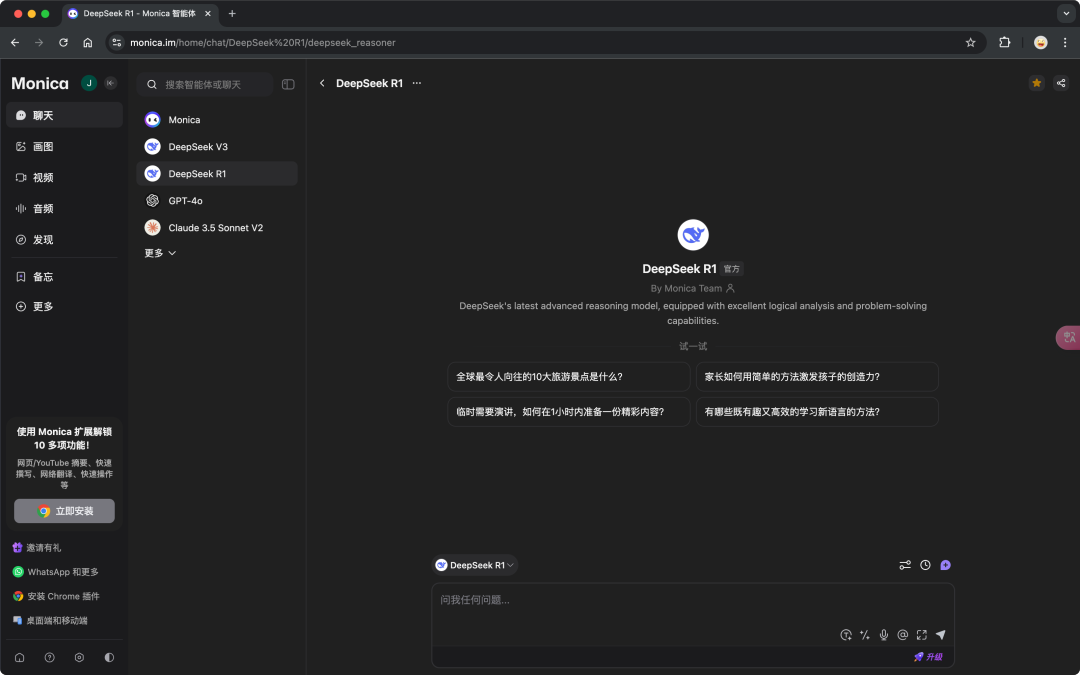The height and width of the screenshot is (675, 1080).
Task: Open chat history using the clock icon
Action: [x=924, y=565]
